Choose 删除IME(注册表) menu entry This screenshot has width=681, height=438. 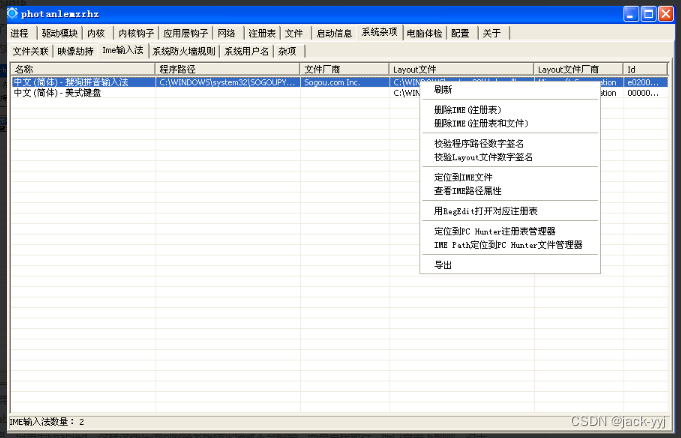pos(510,110)
